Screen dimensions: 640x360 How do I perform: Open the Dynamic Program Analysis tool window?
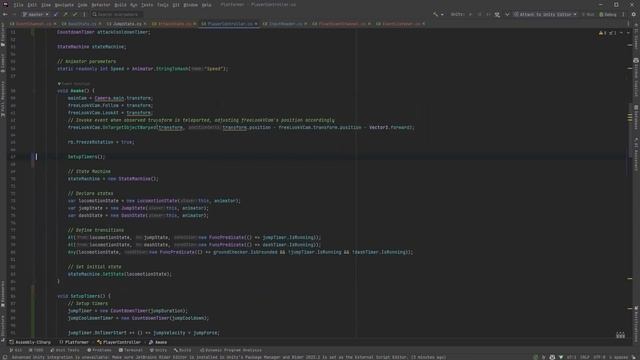click(231, 350)
